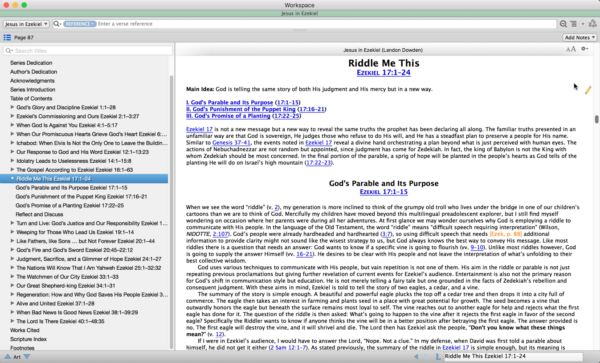Open Acknowledgments in the sidebar
The height and width of the screenshot is (363, 600).
pos(32,81)
